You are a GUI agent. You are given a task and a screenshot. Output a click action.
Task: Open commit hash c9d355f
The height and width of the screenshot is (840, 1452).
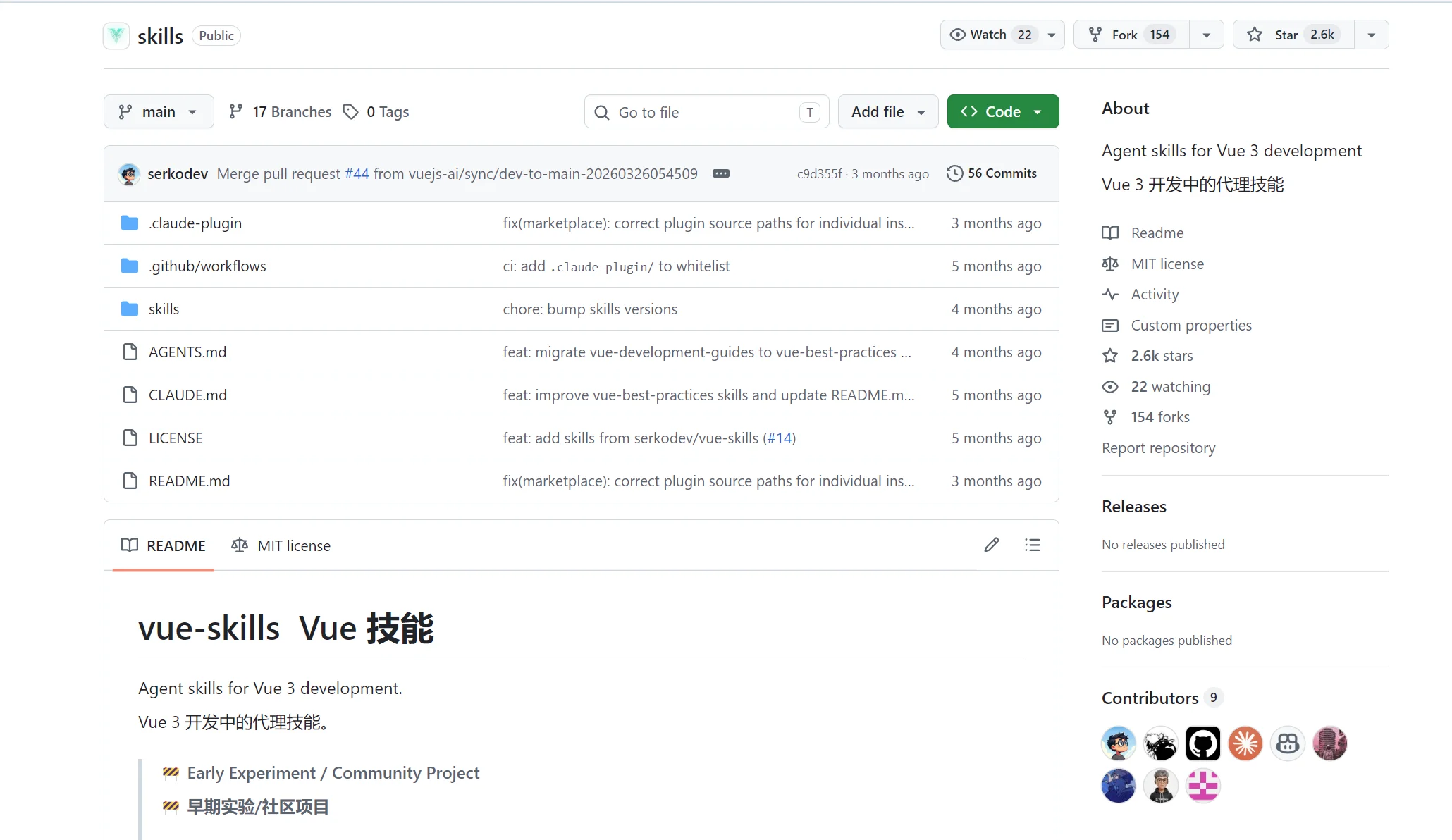click(x=819, y=174)
